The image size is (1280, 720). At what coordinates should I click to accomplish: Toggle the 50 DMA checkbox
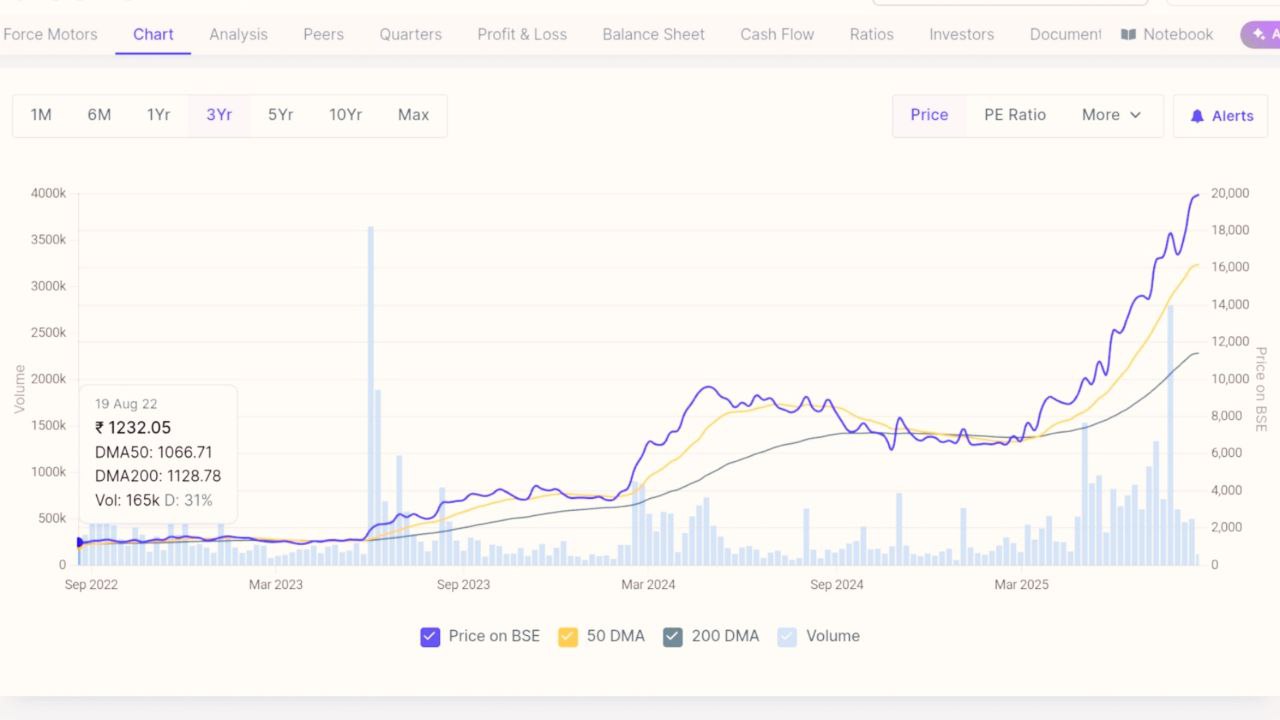click(568, 636)
